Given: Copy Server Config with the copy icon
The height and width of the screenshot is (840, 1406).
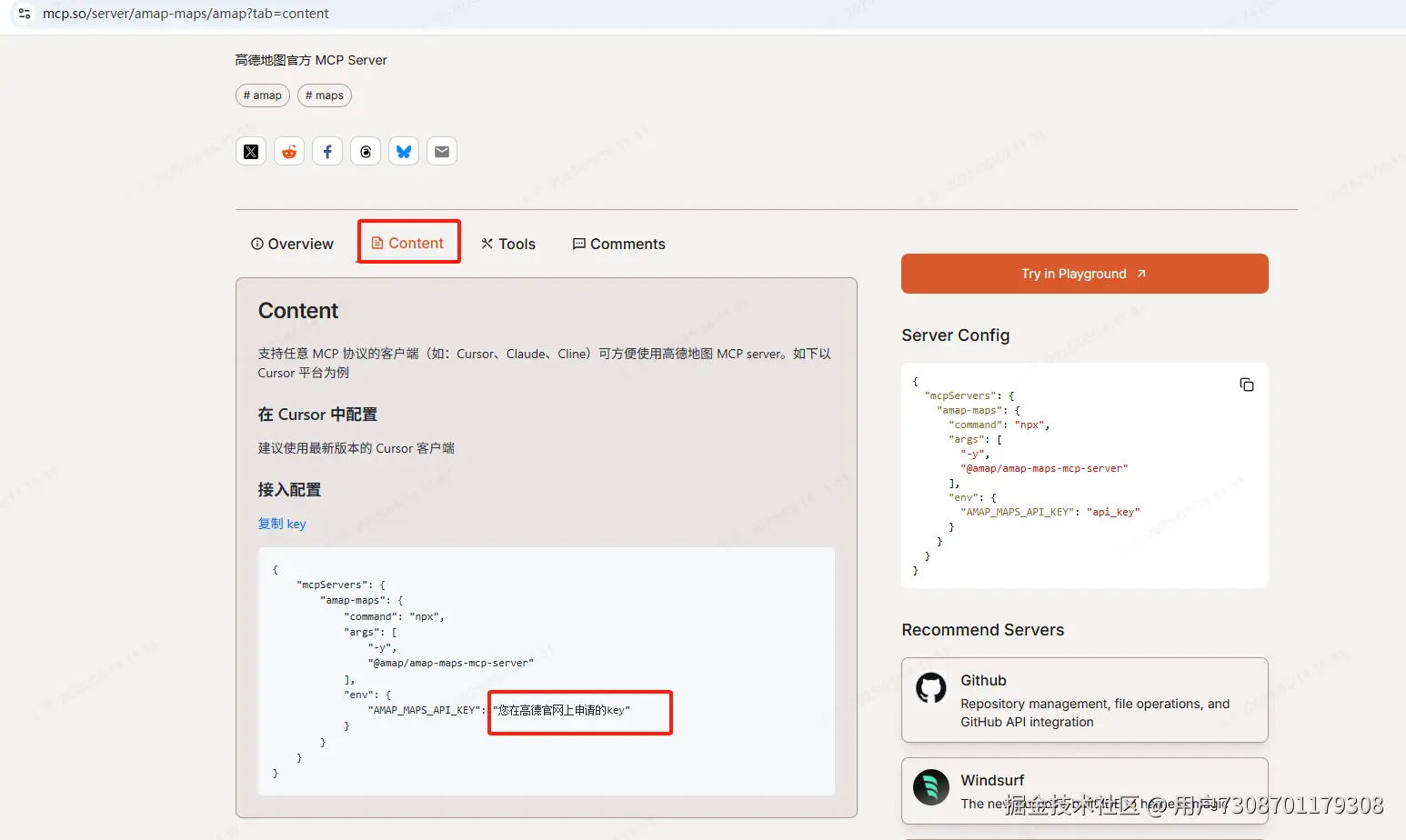Looking at the screenshot, I should [x=1247, y=385].
